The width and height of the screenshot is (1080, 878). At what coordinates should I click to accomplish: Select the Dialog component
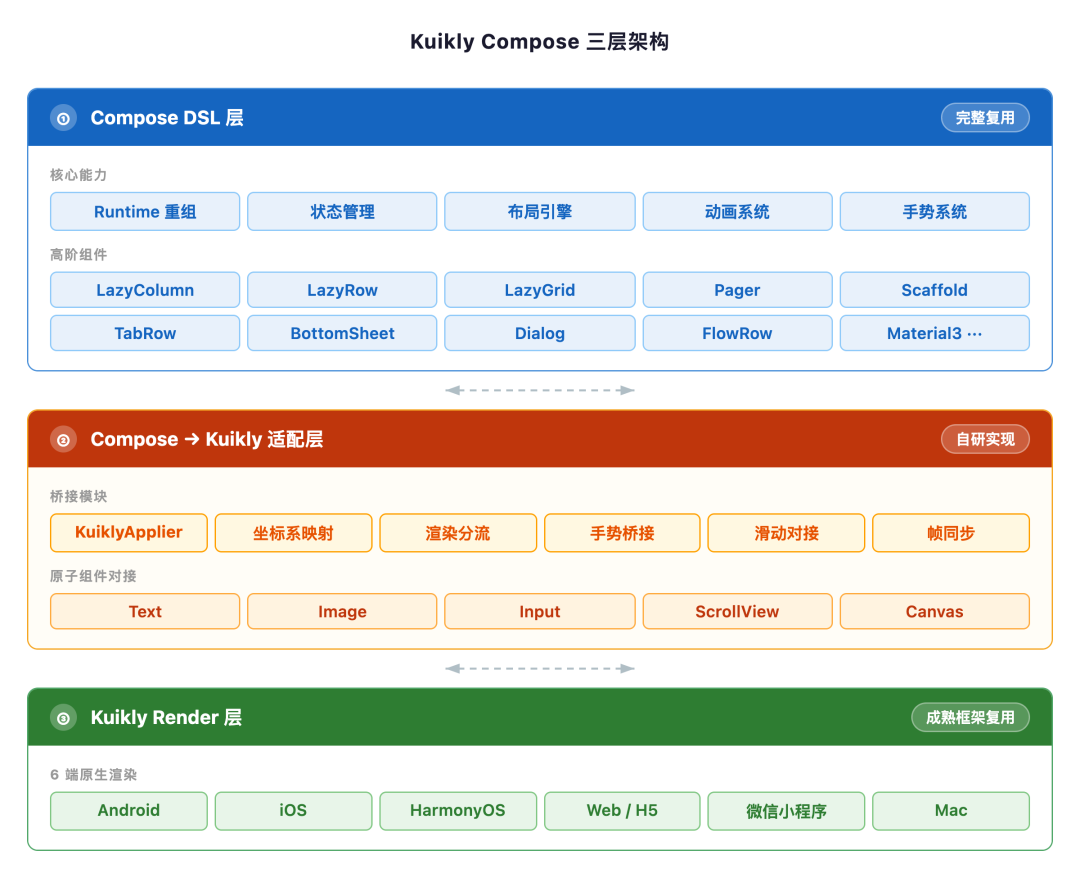coord(539,333)
